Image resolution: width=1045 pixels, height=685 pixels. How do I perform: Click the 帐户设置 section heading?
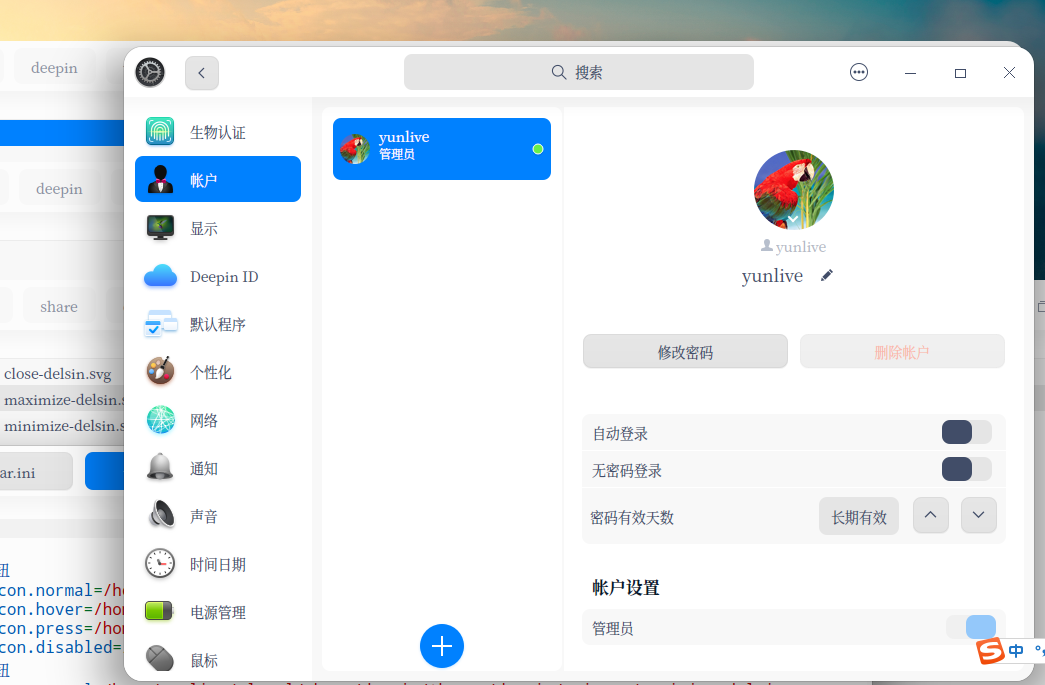626,587
